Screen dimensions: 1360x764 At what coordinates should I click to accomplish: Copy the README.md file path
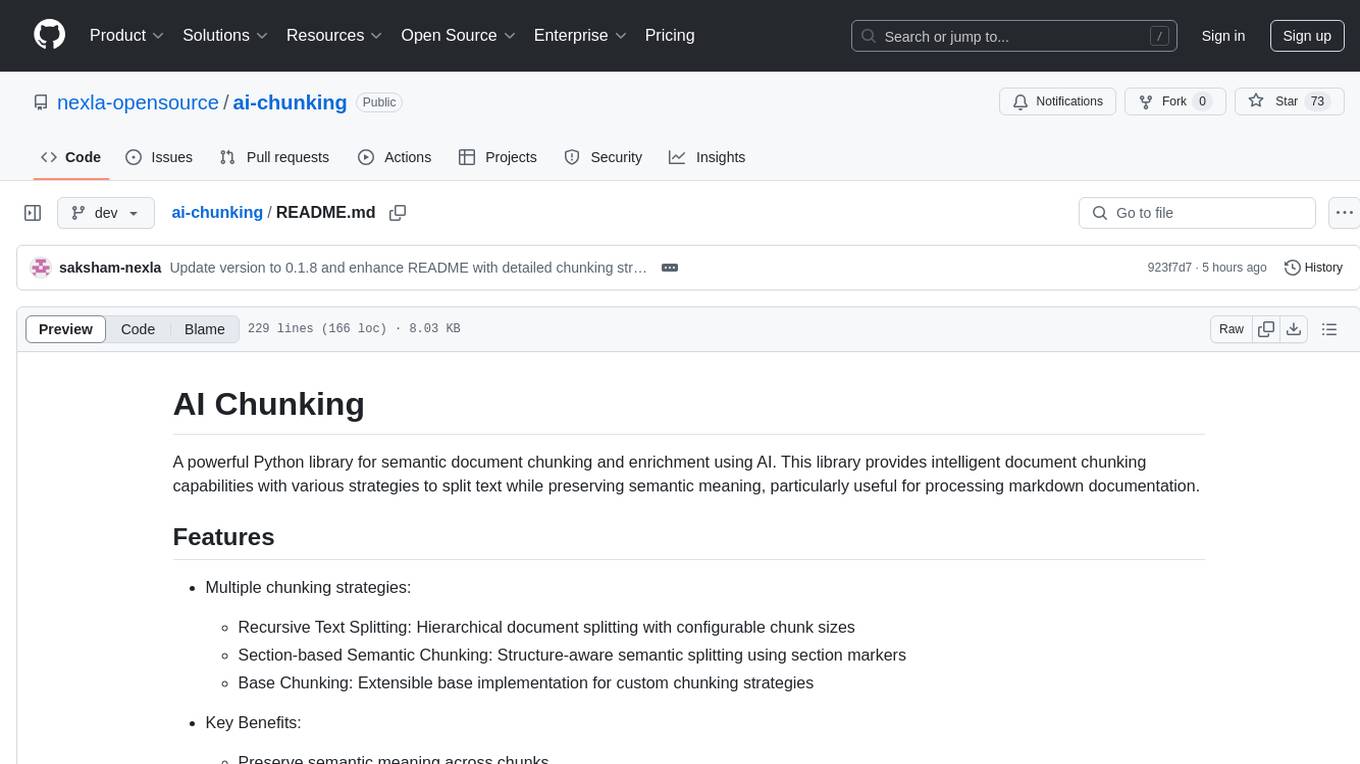(x=397, y=213)
